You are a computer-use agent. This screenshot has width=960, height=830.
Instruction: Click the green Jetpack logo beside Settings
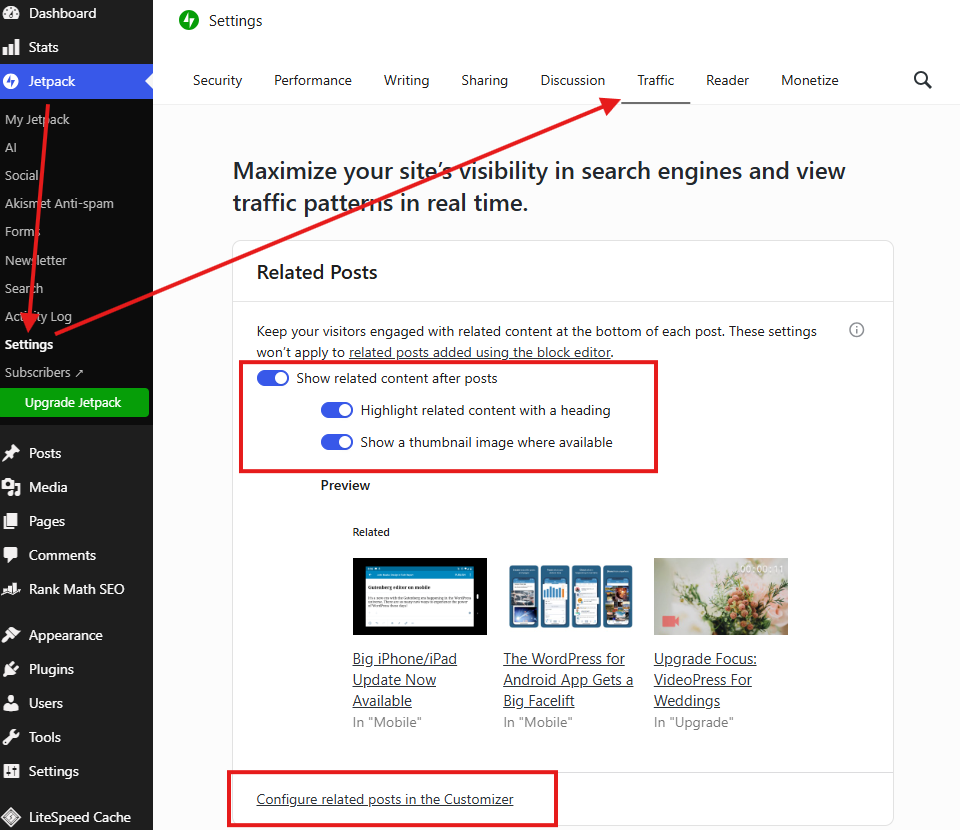pos(189,20)
